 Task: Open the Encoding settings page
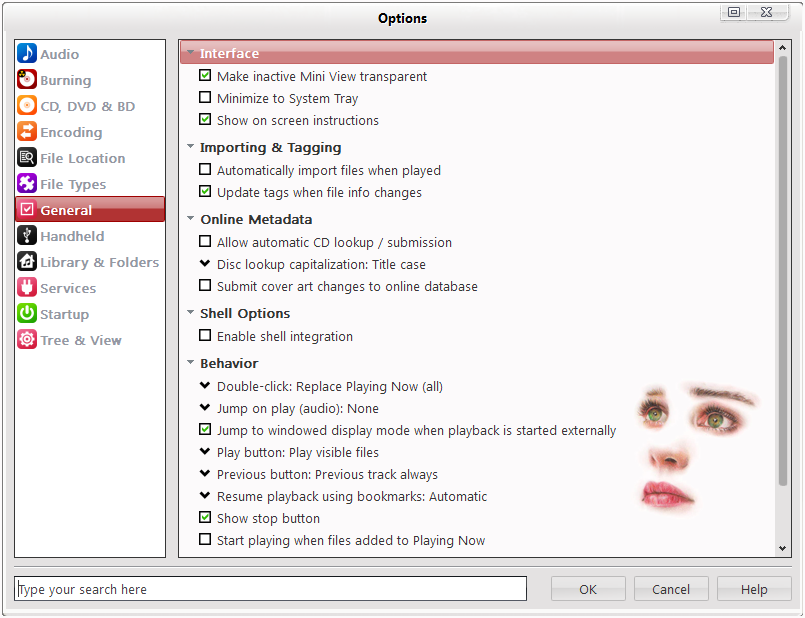(x=90, y=132)
